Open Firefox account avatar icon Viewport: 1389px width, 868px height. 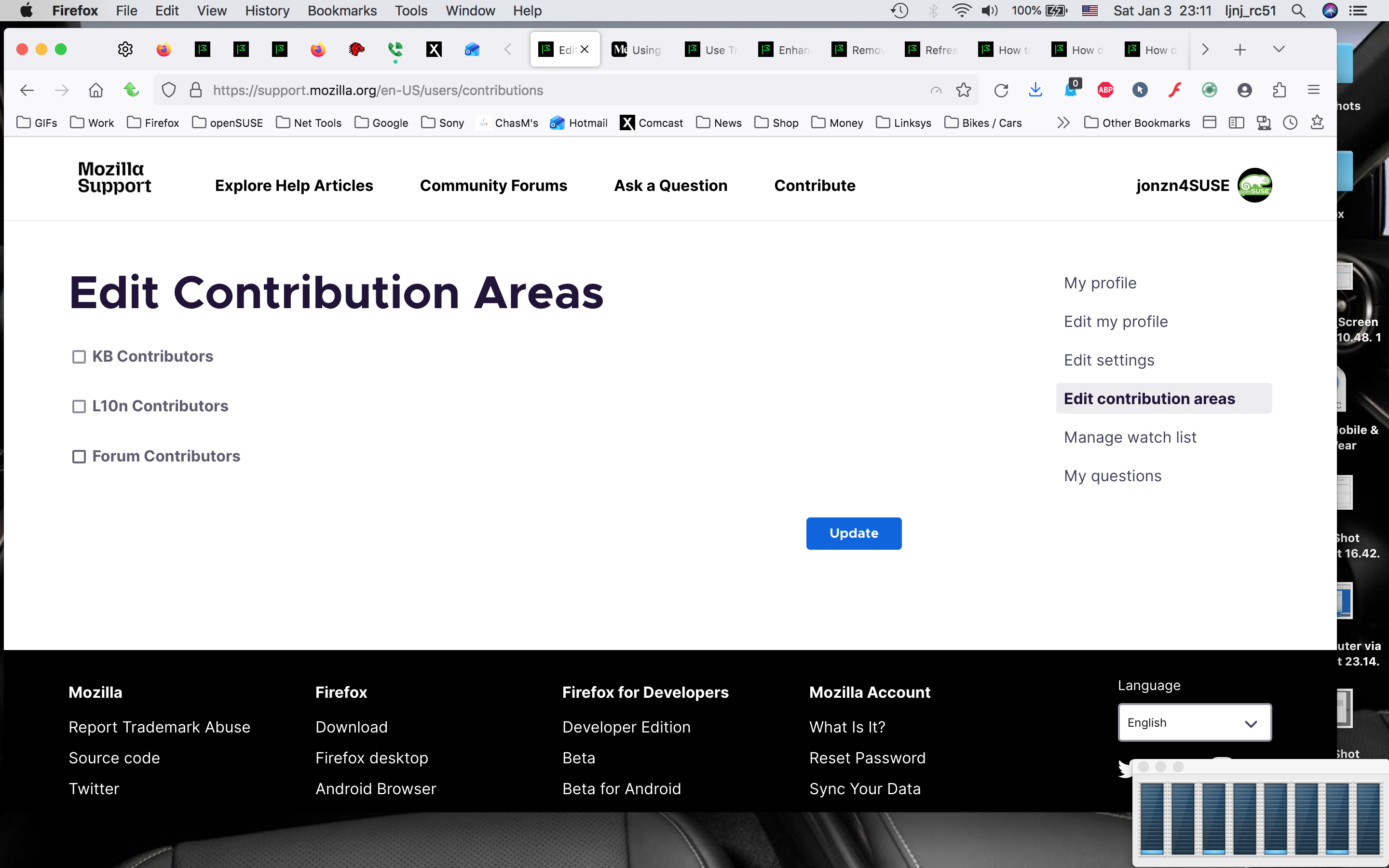pyautogui.click(x=1244, y=90)
